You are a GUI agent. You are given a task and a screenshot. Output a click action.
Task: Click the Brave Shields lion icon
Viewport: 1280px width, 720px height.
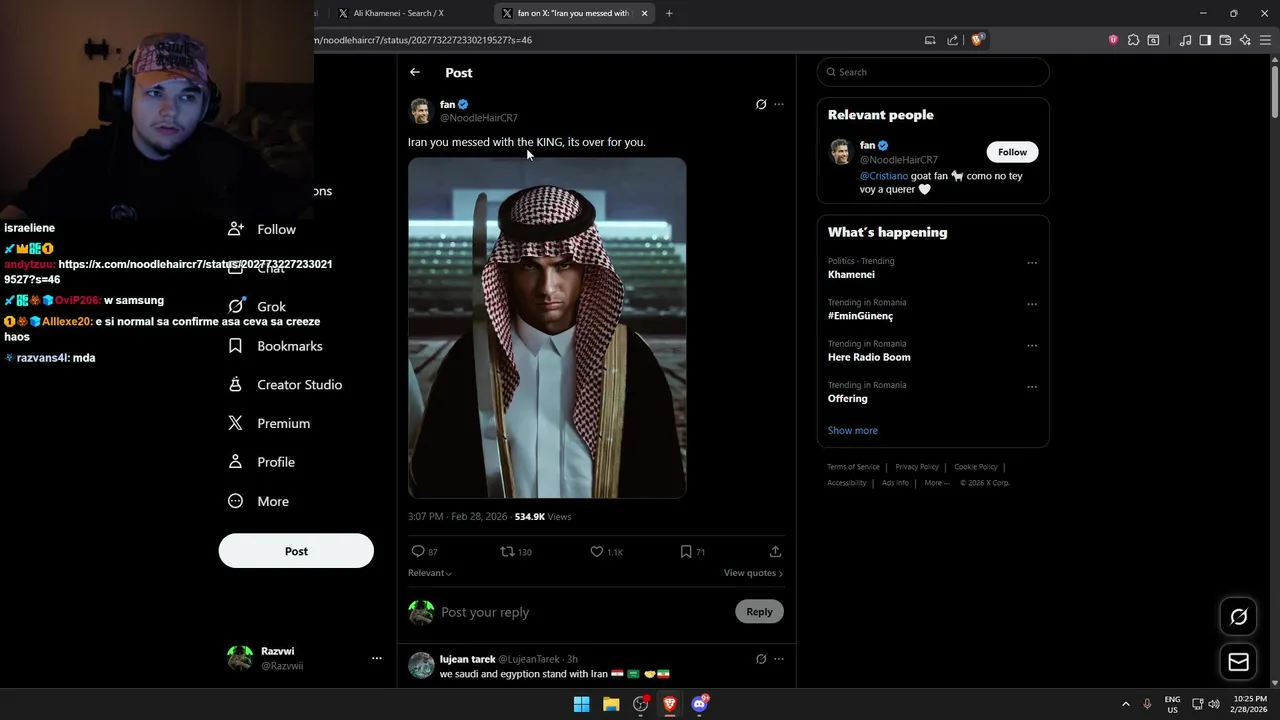coord(977,40)
